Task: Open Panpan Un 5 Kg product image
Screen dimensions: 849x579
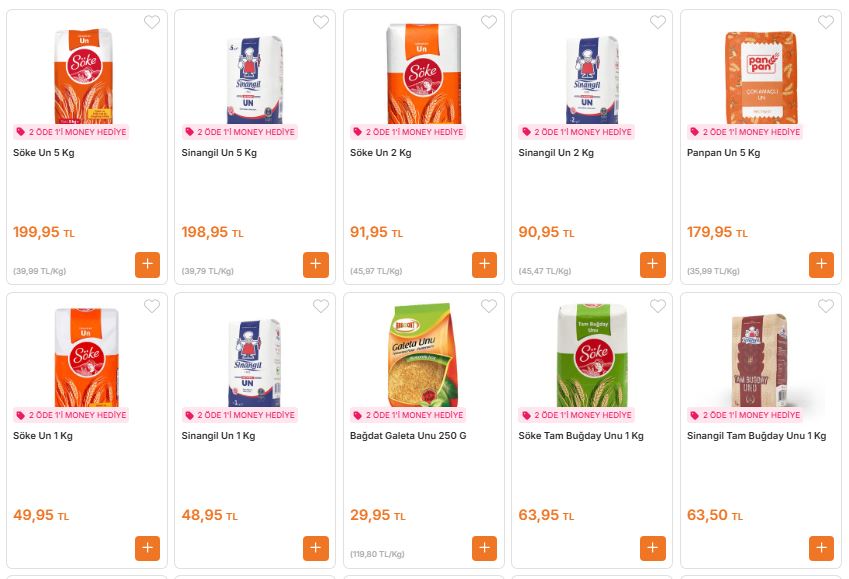Action: point(760,72)
